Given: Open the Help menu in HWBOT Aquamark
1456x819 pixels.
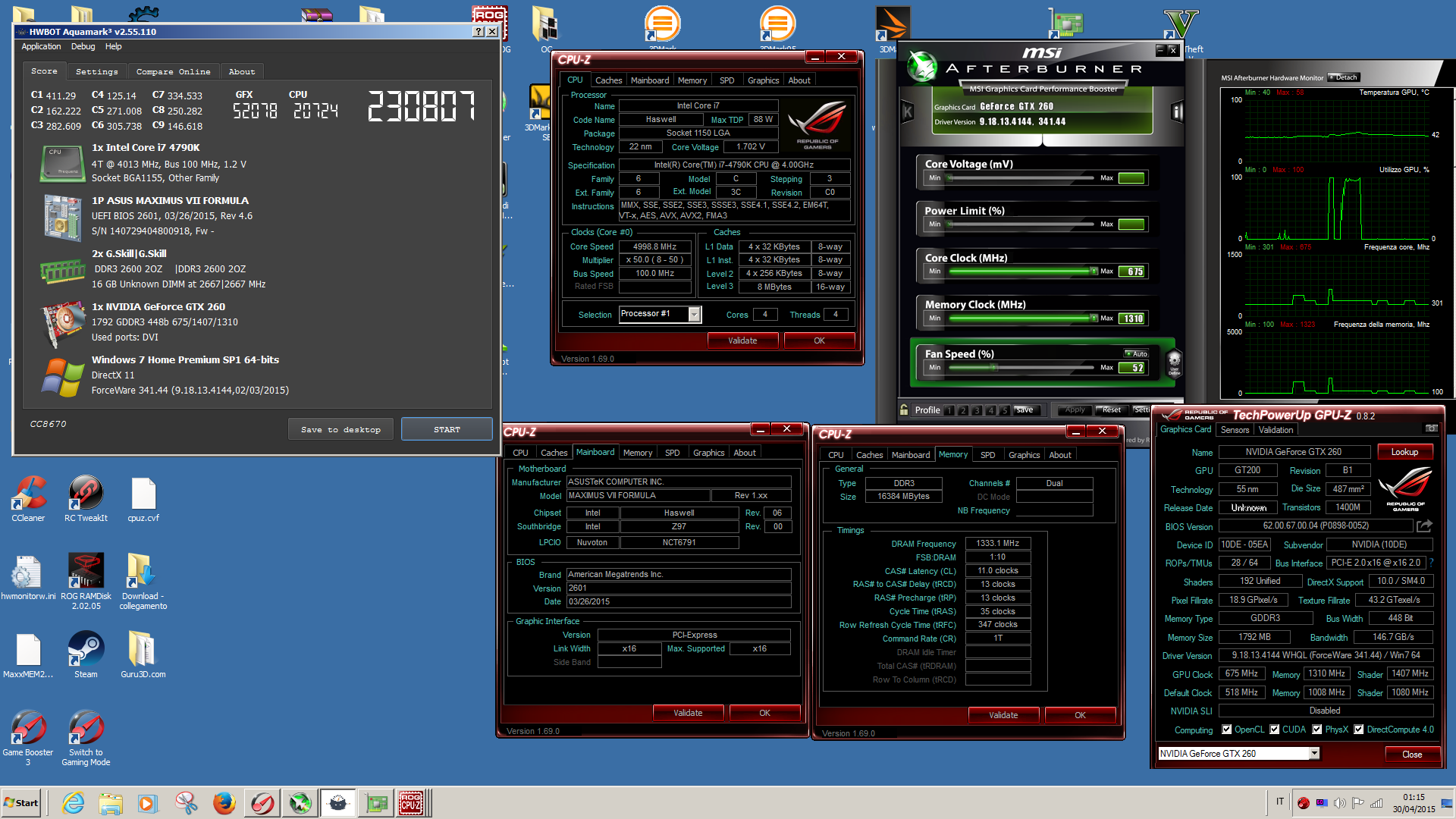Looking at the screenshot, I should tap(113, 46).
